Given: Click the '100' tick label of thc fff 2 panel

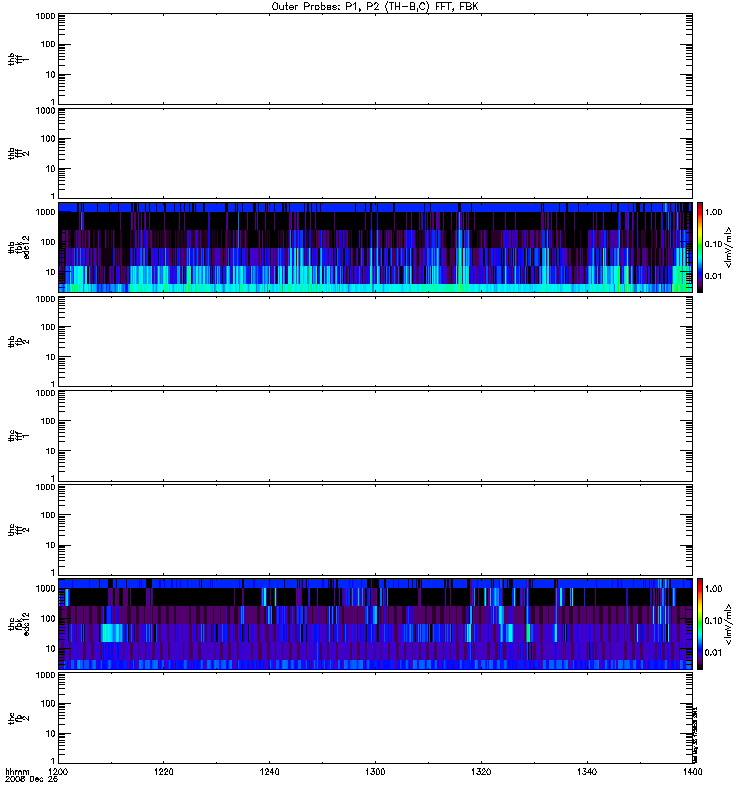Looking at the screenshot, I should pyautogui.click(x=48, y=515).
